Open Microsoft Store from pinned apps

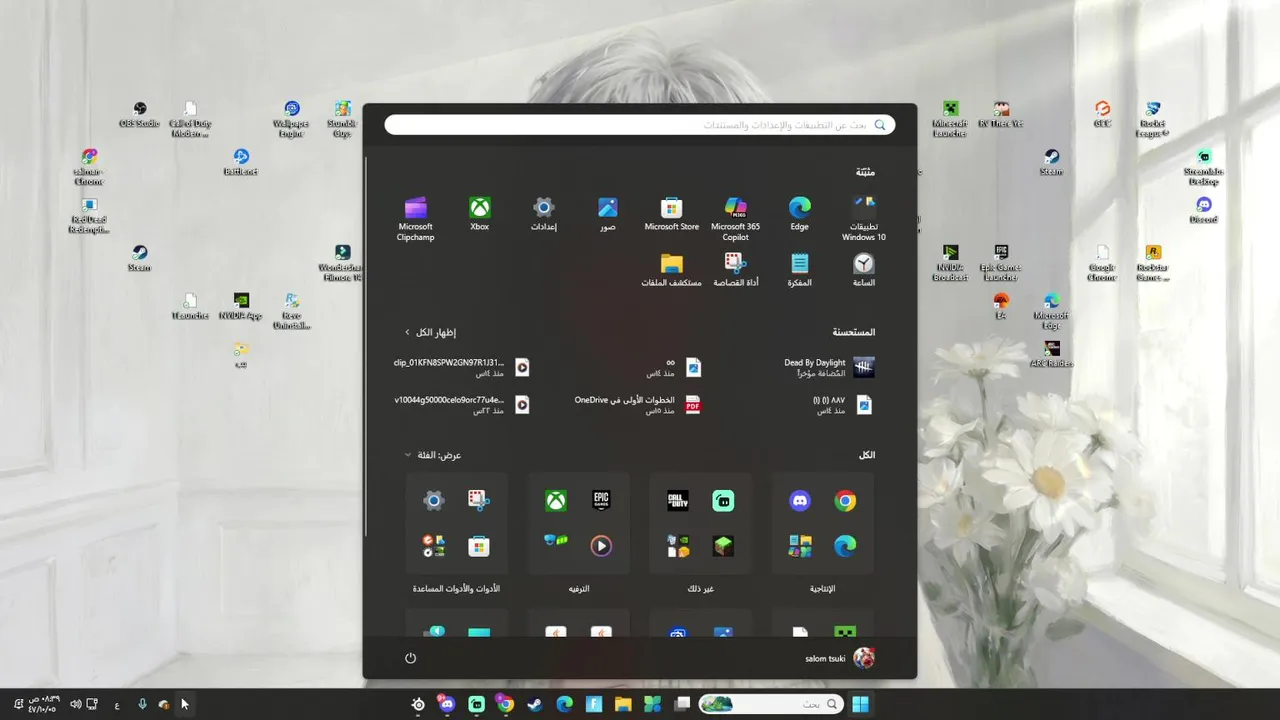671,214
